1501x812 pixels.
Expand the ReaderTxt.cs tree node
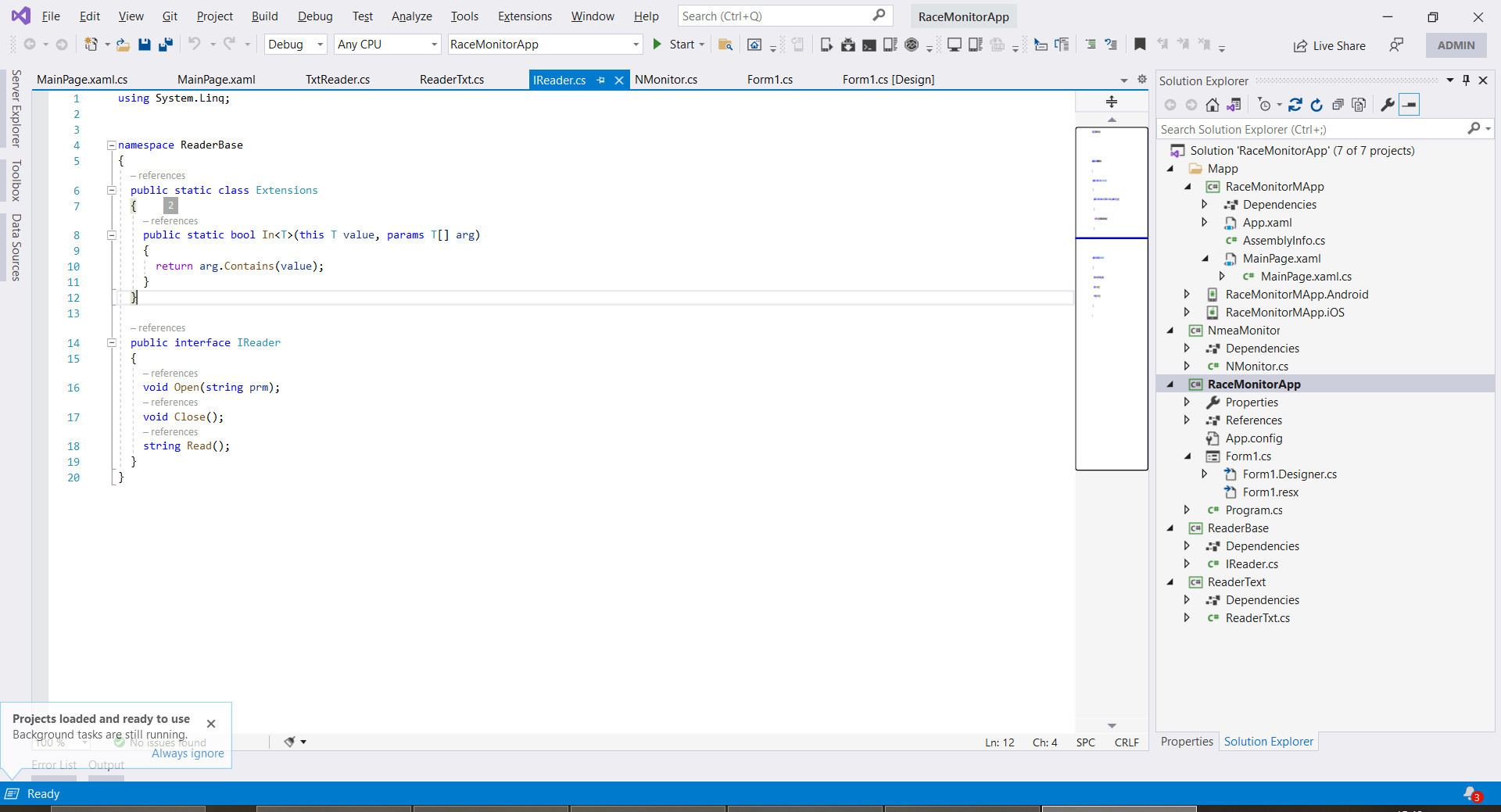pos(1187,618)
